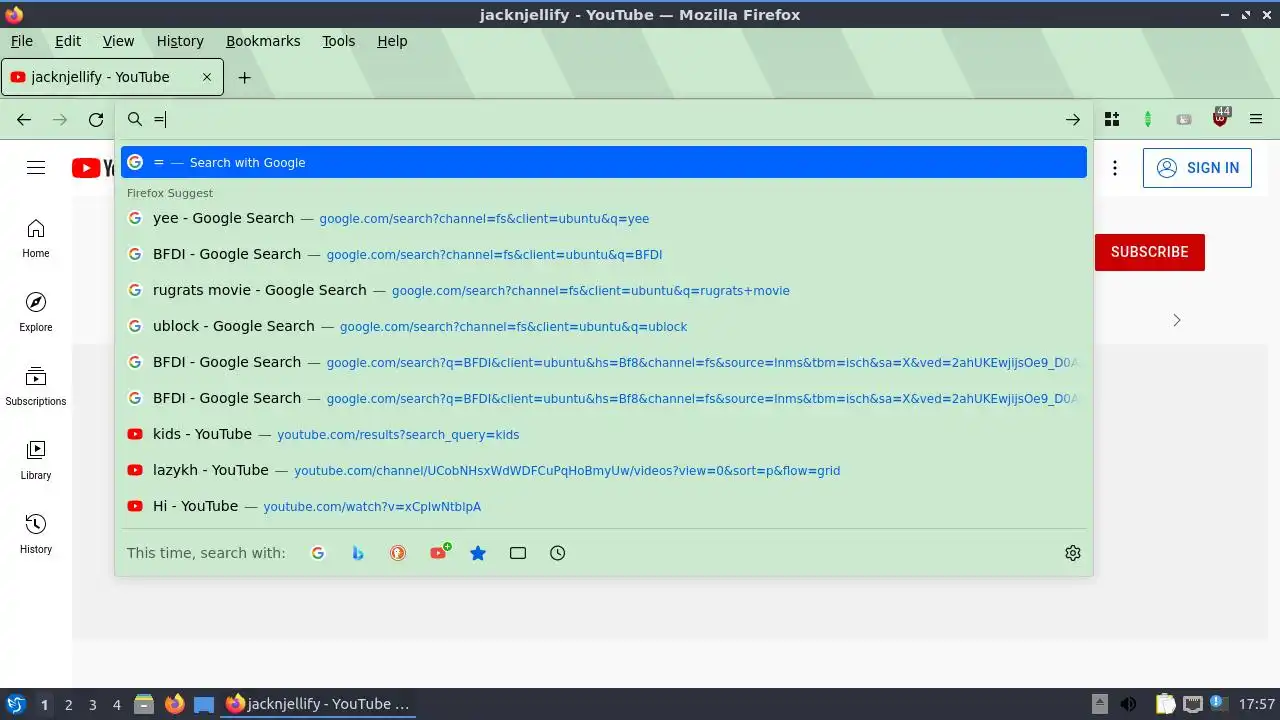
Task: Open Explore in YouTube sidebar
Action: click(36, 313)
